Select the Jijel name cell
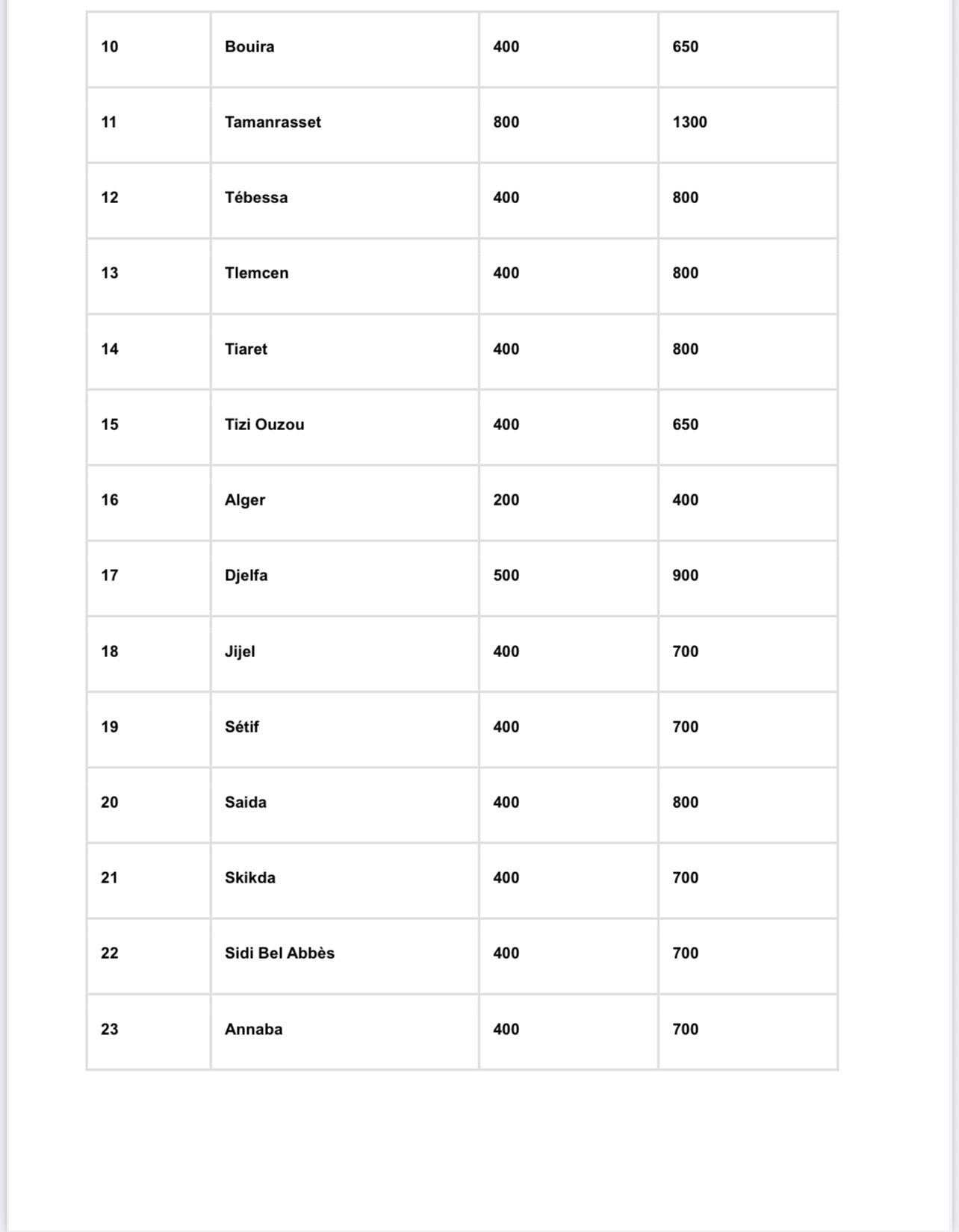This screenshot has width=959, height=1232. coord(240,652)
